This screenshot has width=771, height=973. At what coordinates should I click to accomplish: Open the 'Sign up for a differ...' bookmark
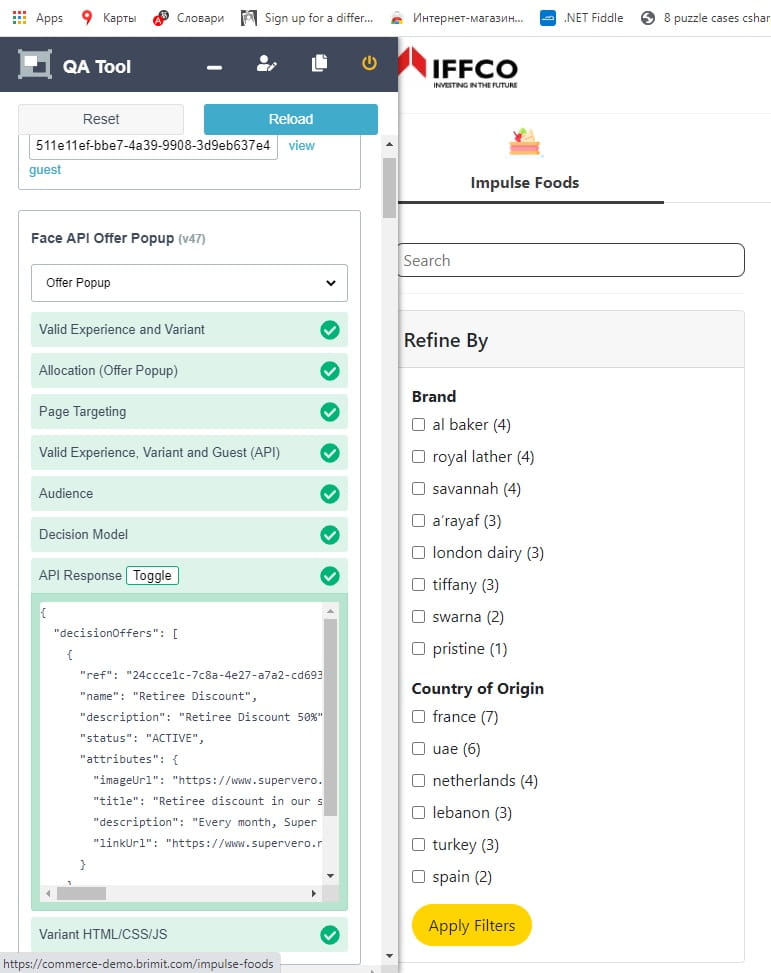click(307, 18)
